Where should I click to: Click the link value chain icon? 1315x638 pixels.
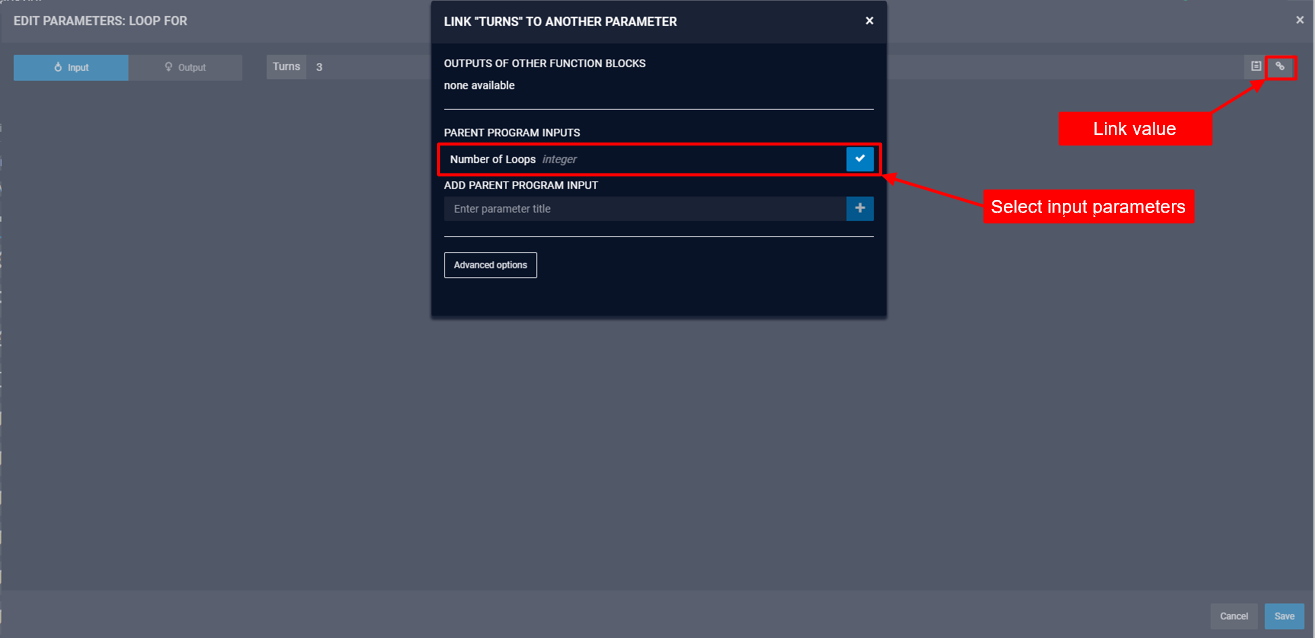click(1280, 67)
